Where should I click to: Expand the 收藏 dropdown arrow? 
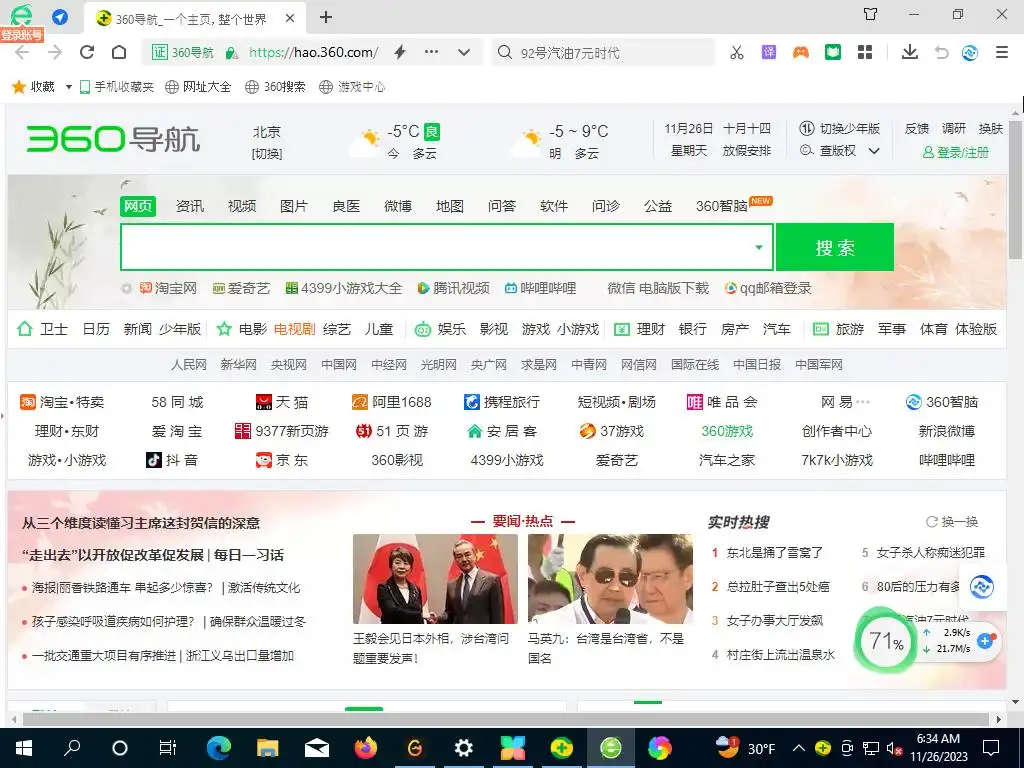(69, 87)
